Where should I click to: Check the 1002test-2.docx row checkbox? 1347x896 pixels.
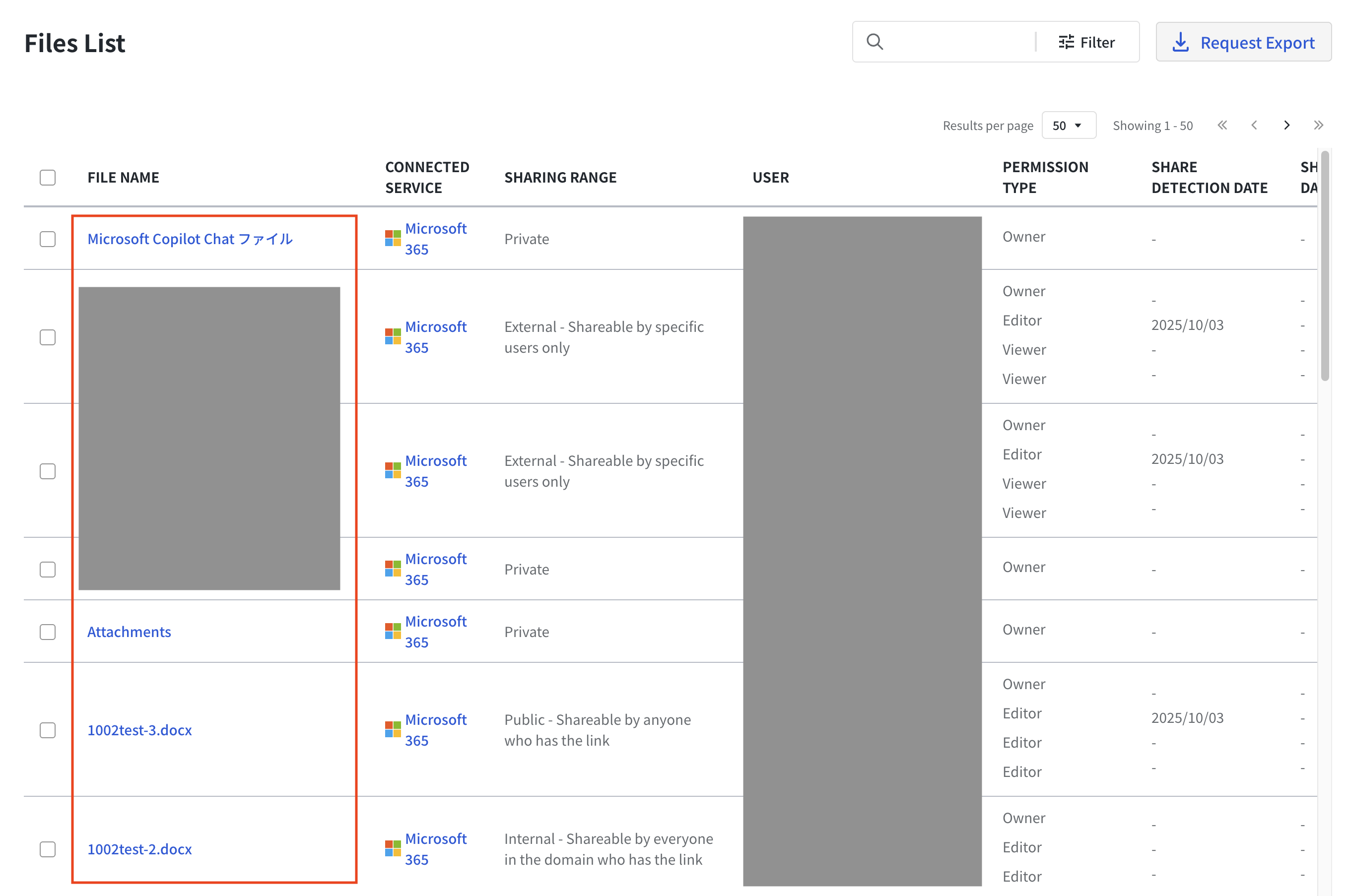click(x=48, y=848)
